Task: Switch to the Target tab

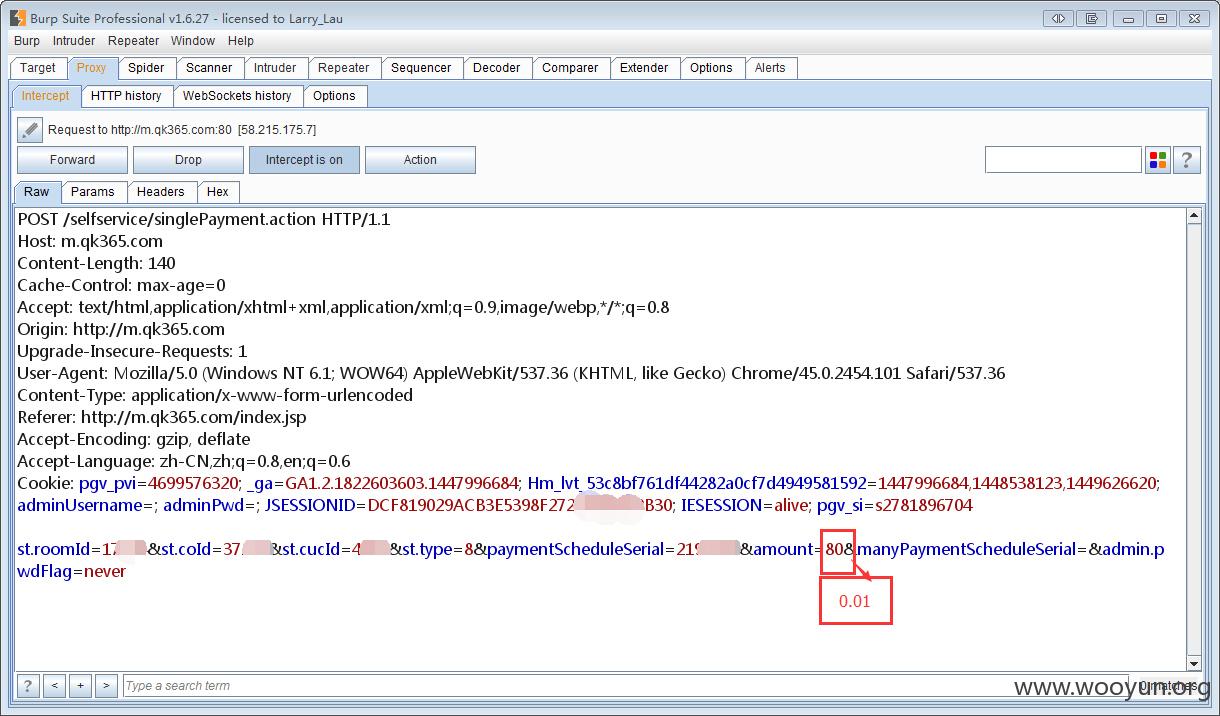Action: pos(38,68)
